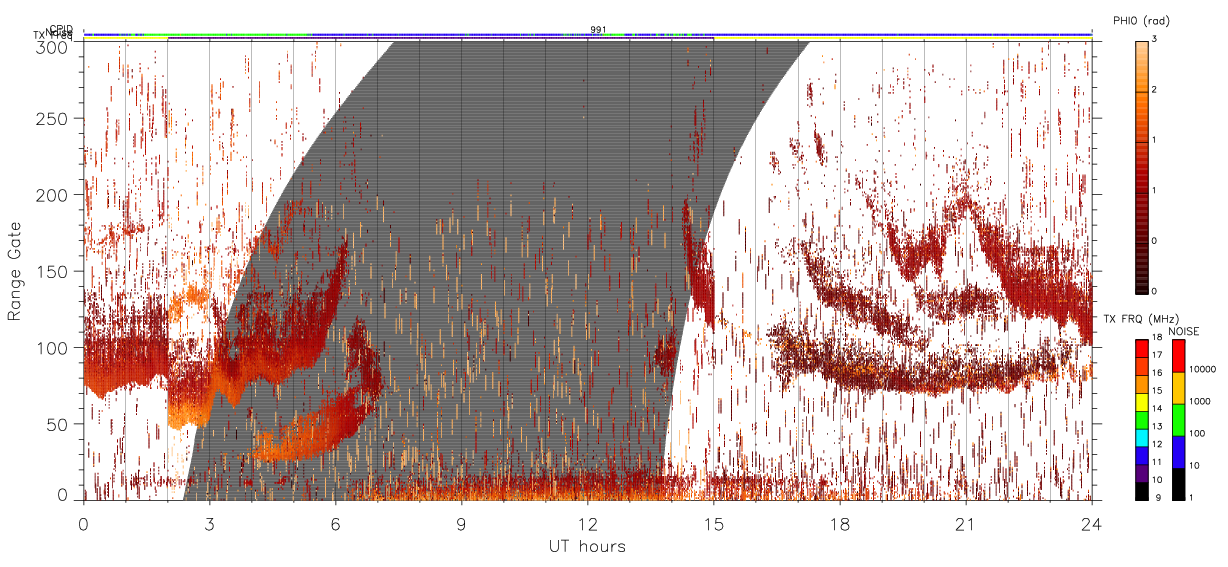
Task: Click the black 9–10 MHz TX FRQ swatch
Action: coord(1141,491)
